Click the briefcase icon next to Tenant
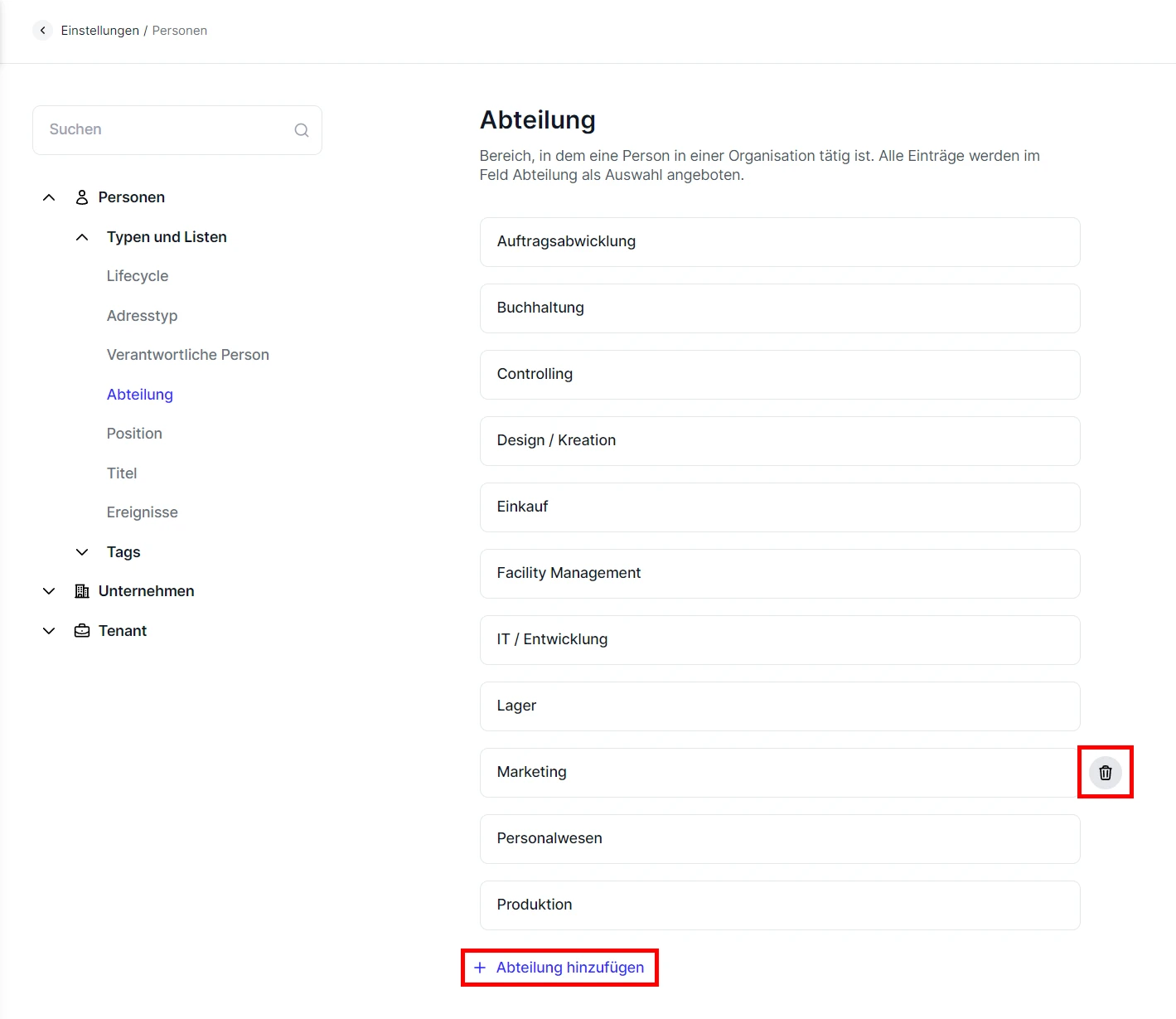This screenshot has height=1019, width=1176. coord(82,631)
